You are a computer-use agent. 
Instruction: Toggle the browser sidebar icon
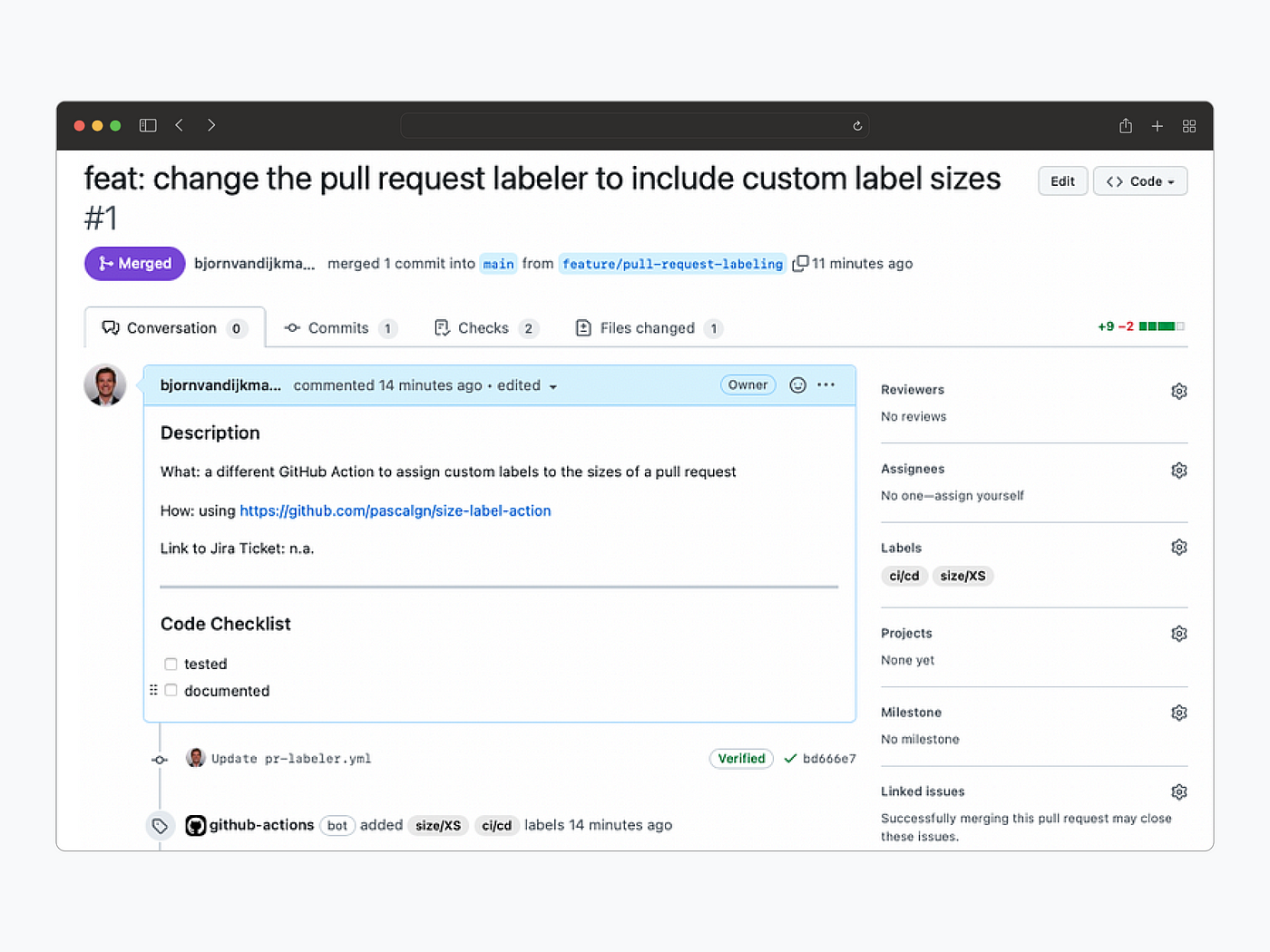(148, 125)
